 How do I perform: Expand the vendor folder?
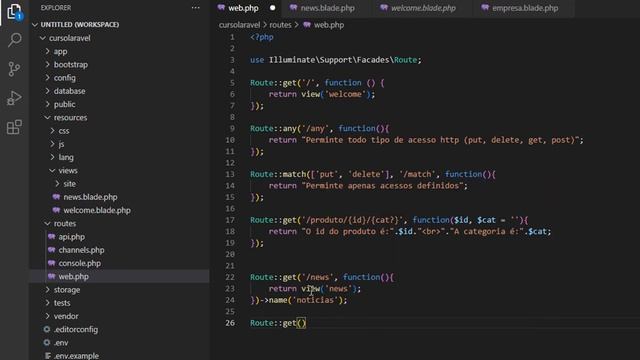[x=47, y=316]
